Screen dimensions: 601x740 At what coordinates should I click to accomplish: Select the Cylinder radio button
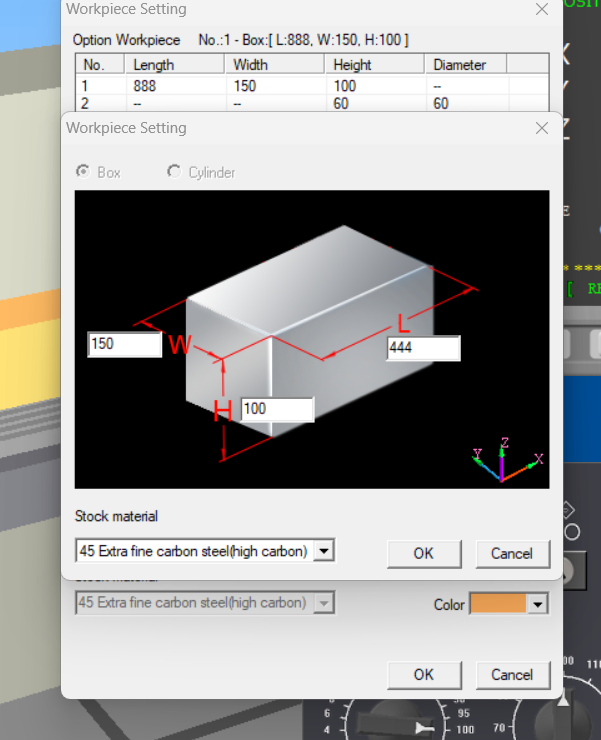[174, 172]
